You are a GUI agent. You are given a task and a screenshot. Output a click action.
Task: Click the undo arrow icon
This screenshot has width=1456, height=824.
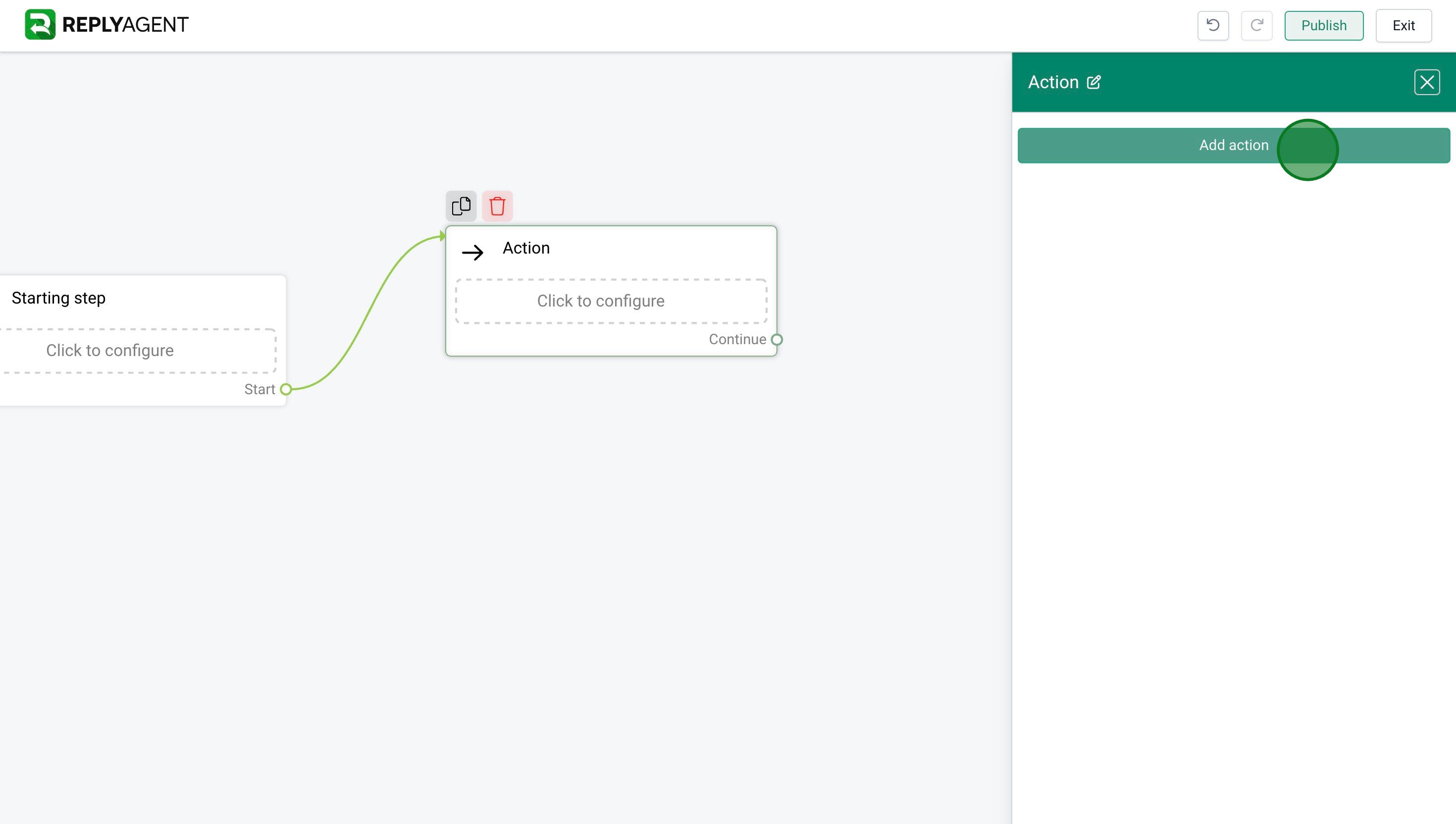[1213, 25]
